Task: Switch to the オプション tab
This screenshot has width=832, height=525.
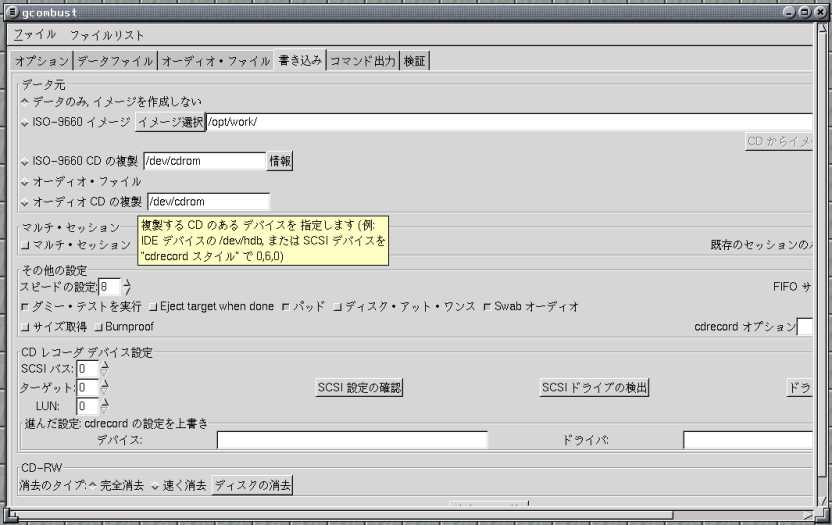Action: click(42, 61)
